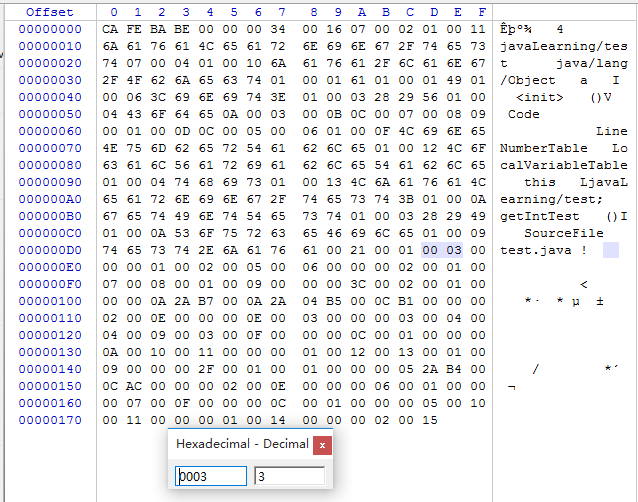
Task: Click column header A
Action: tap(361, 12)
